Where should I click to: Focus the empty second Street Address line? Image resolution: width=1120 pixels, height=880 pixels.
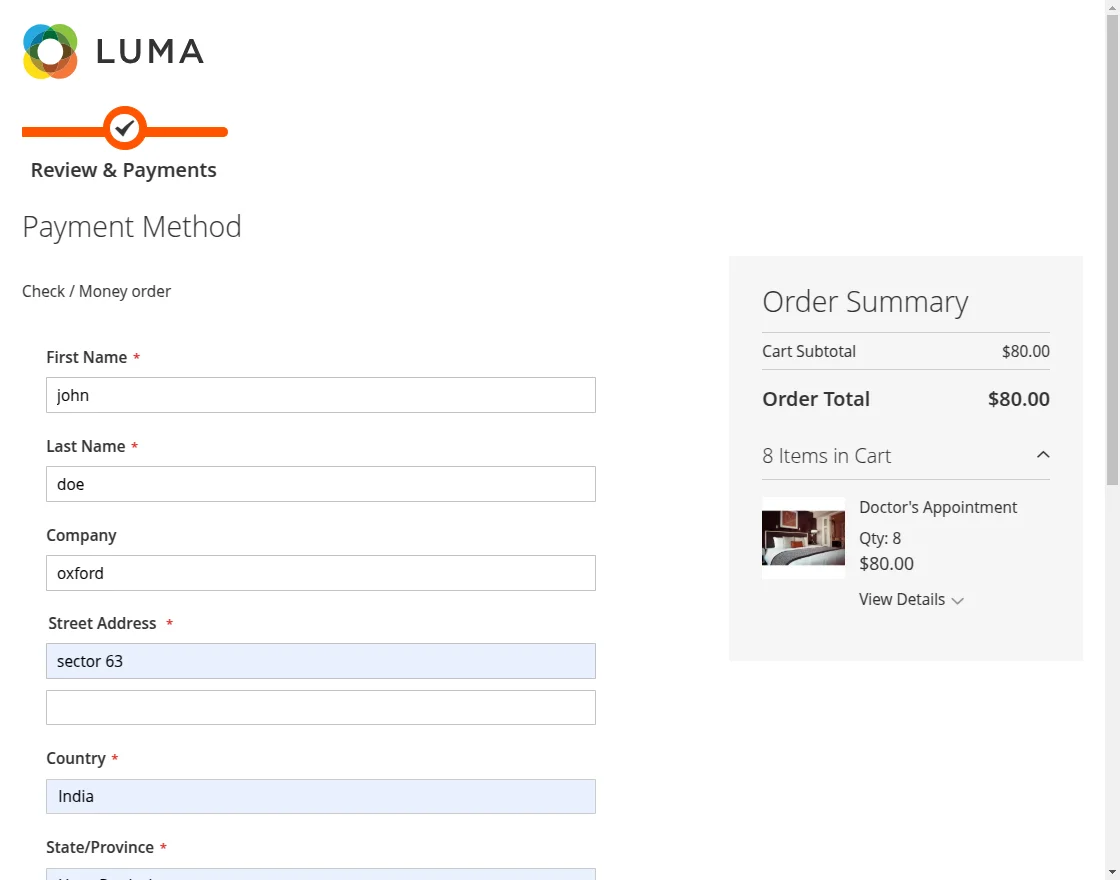click(320, 707)
